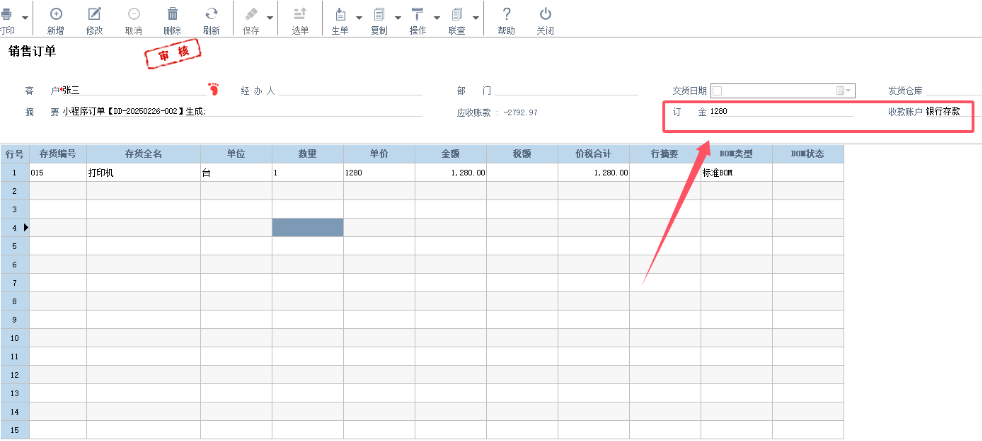The image size is (982, 441).
Task: Click the 台 unit cell in row 1
Action: point(236,172)
